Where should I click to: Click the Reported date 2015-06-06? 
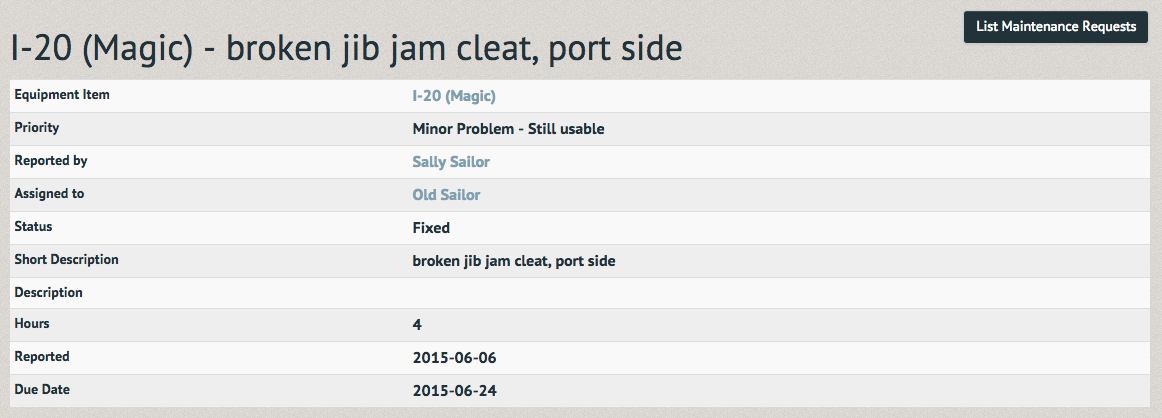(x=454, y=358)
